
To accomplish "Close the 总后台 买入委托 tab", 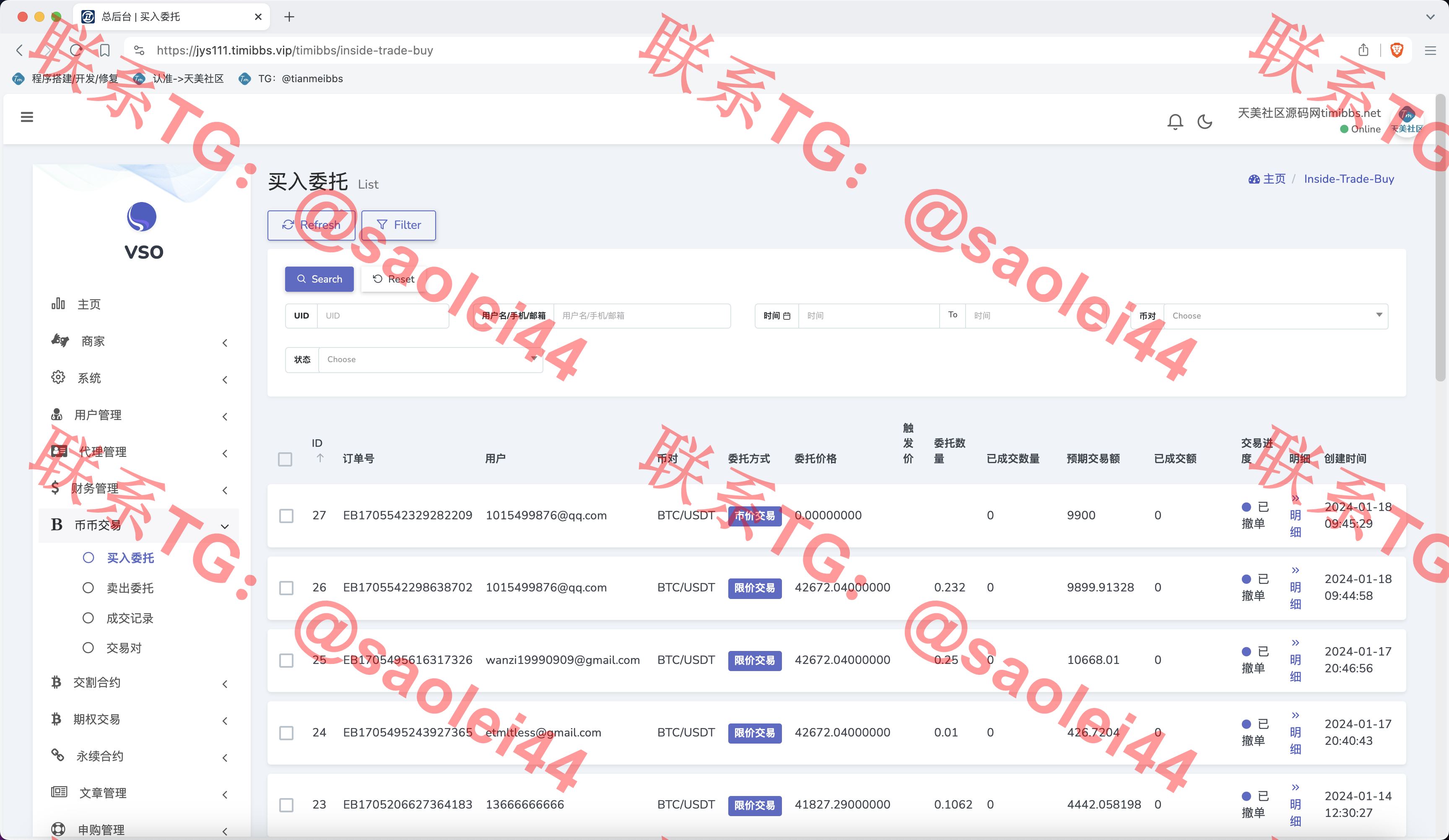I will pyautogui.click(x=258, y=17).
